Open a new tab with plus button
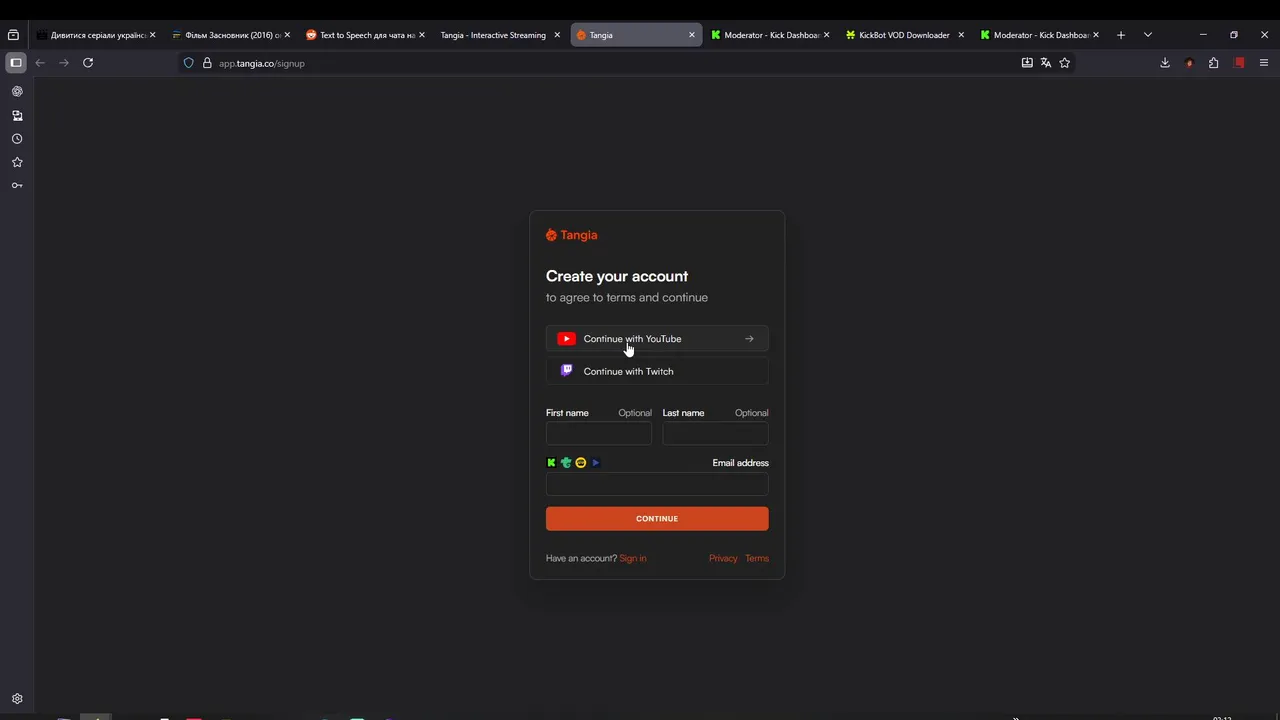Viewport: 1280px width, 720px height. click(x=1121, y=35)
